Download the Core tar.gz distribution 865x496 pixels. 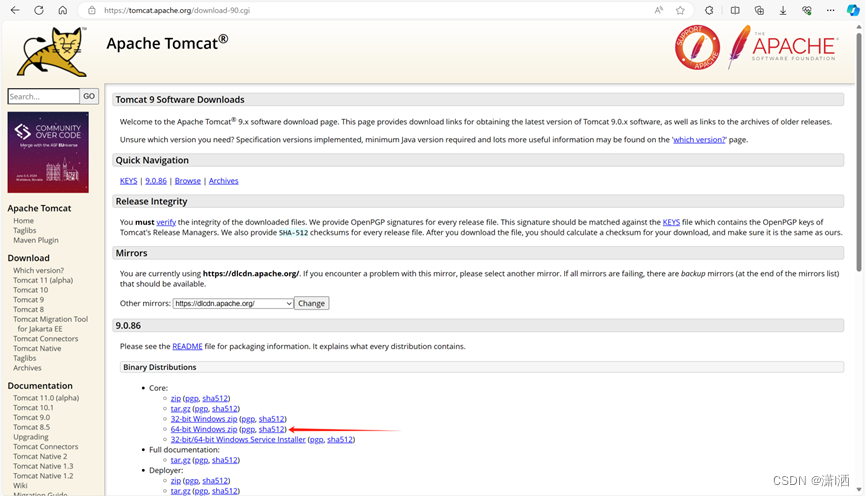pyautogui.click(x=180, y=409)
